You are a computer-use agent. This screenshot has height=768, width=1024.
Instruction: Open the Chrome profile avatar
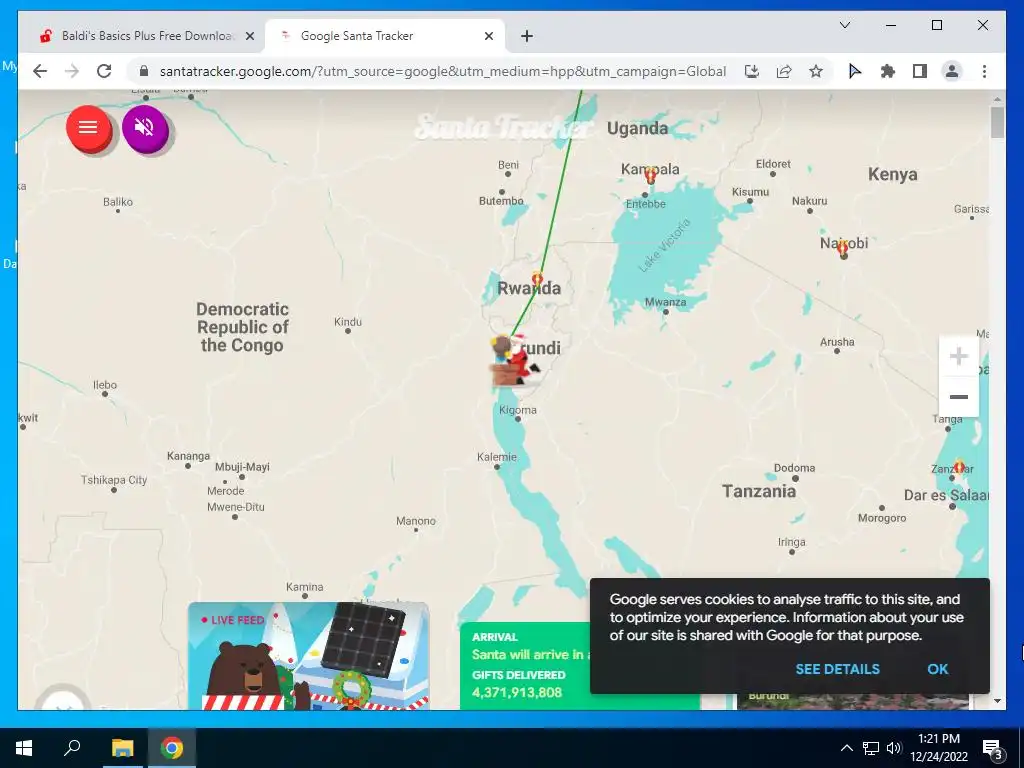[952, 71]
